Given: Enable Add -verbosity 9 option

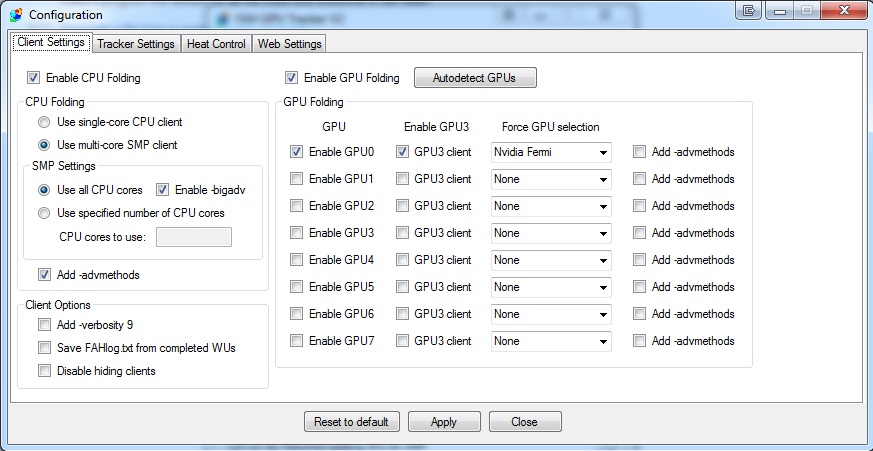Looking at the screenshot, I should 44,324.
